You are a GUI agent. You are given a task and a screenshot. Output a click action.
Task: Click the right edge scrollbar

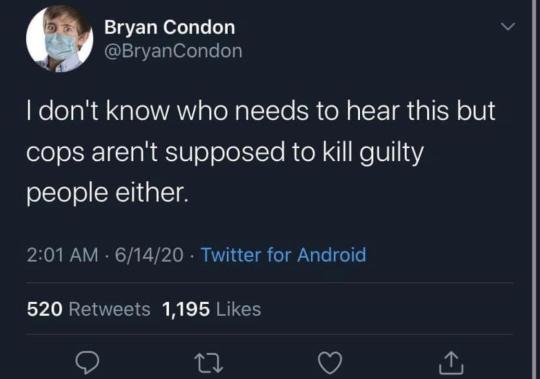[536, 189]
